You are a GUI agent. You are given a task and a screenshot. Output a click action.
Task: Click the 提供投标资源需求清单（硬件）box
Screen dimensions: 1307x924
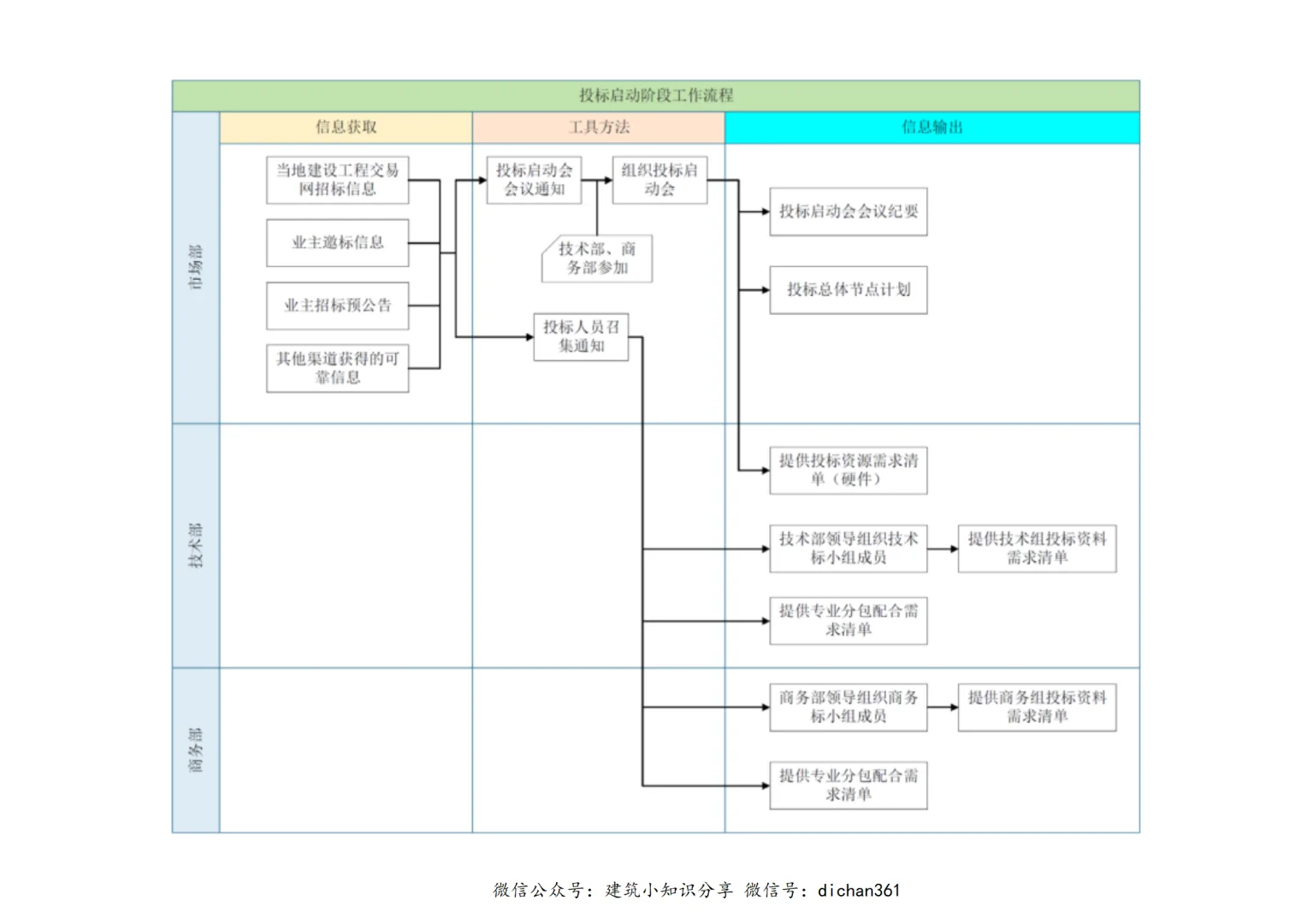coord(848,471)
